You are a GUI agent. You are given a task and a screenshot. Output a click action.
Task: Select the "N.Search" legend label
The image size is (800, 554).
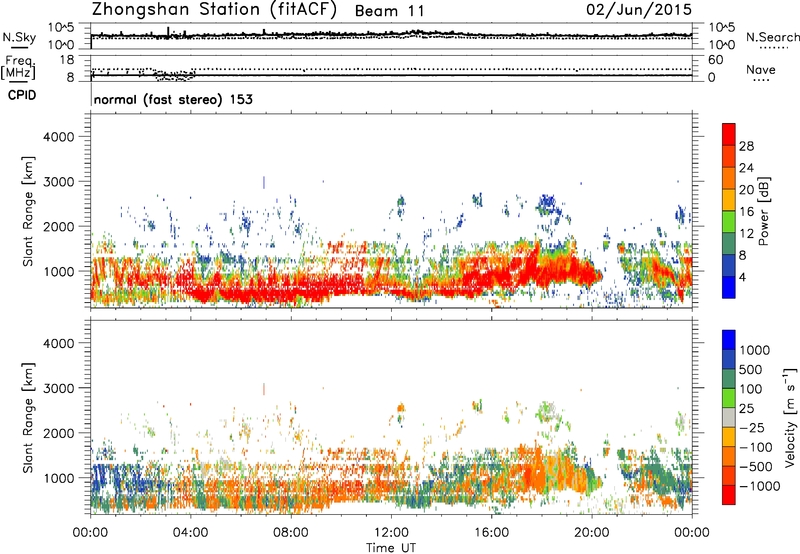(772, 37)
